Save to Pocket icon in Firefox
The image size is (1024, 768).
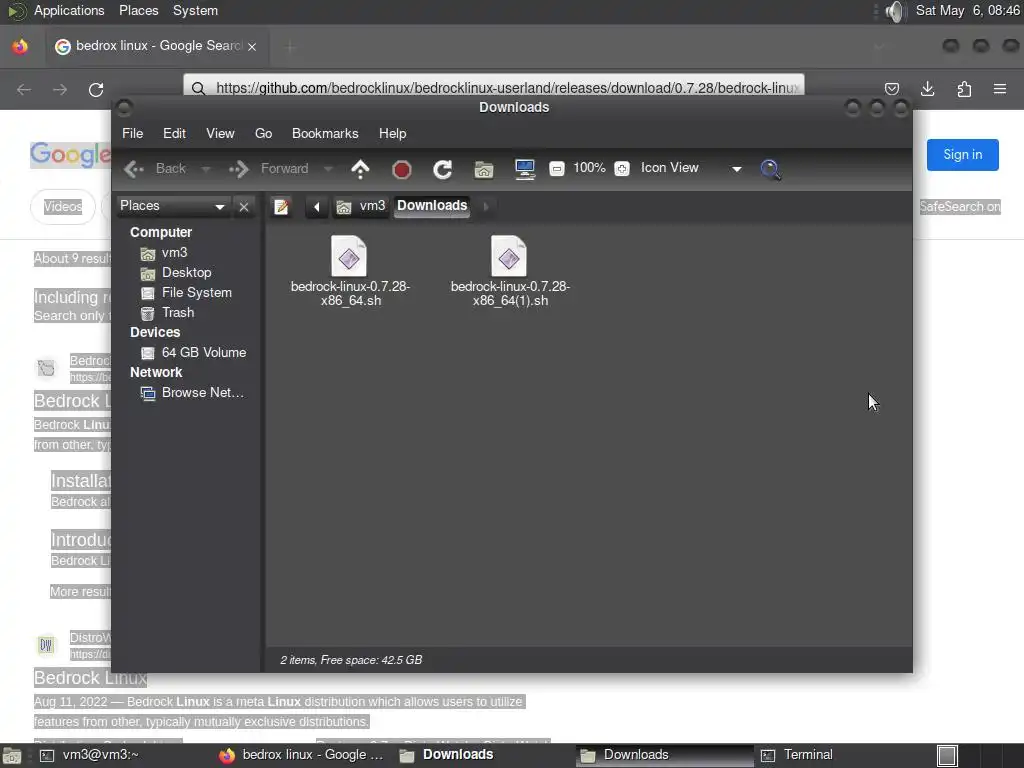pyautogui.click(x=891, y=89)
